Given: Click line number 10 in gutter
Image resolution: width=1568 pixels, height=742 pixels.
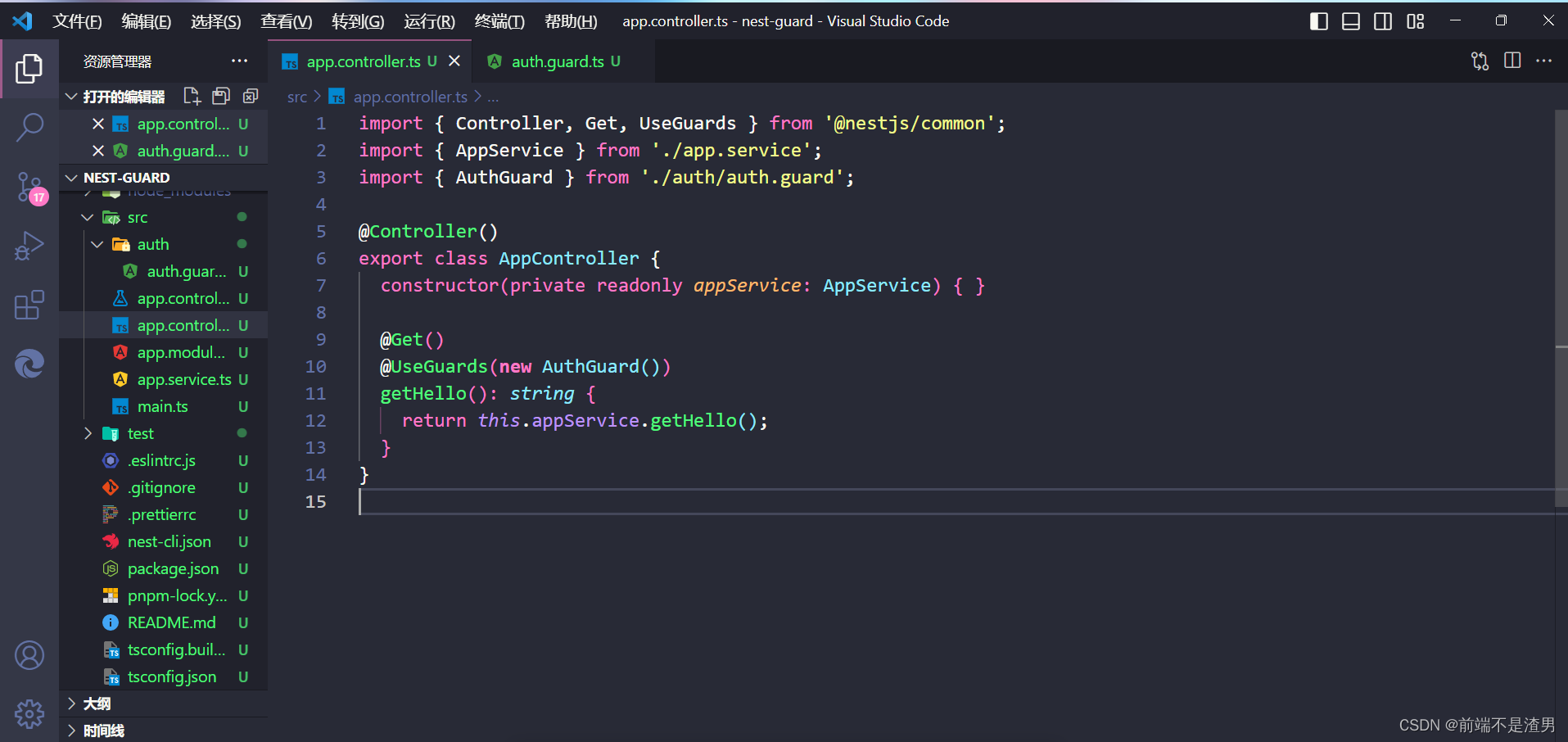Looking at the screenshot, I should click(316, 366).
